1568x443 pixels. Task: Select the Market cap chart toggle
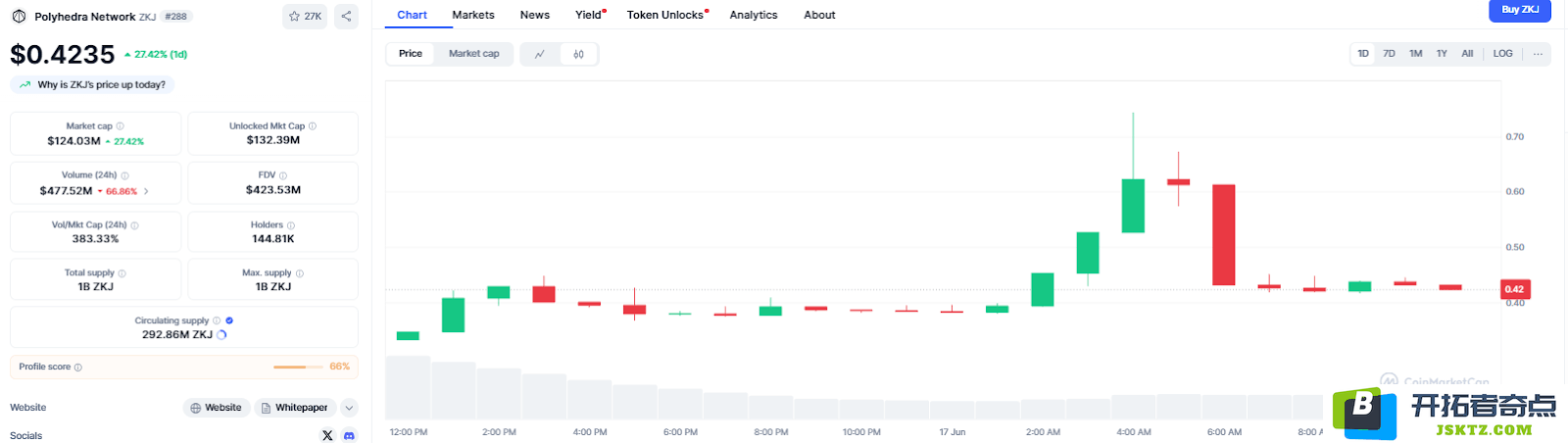[x=473, y=54]
